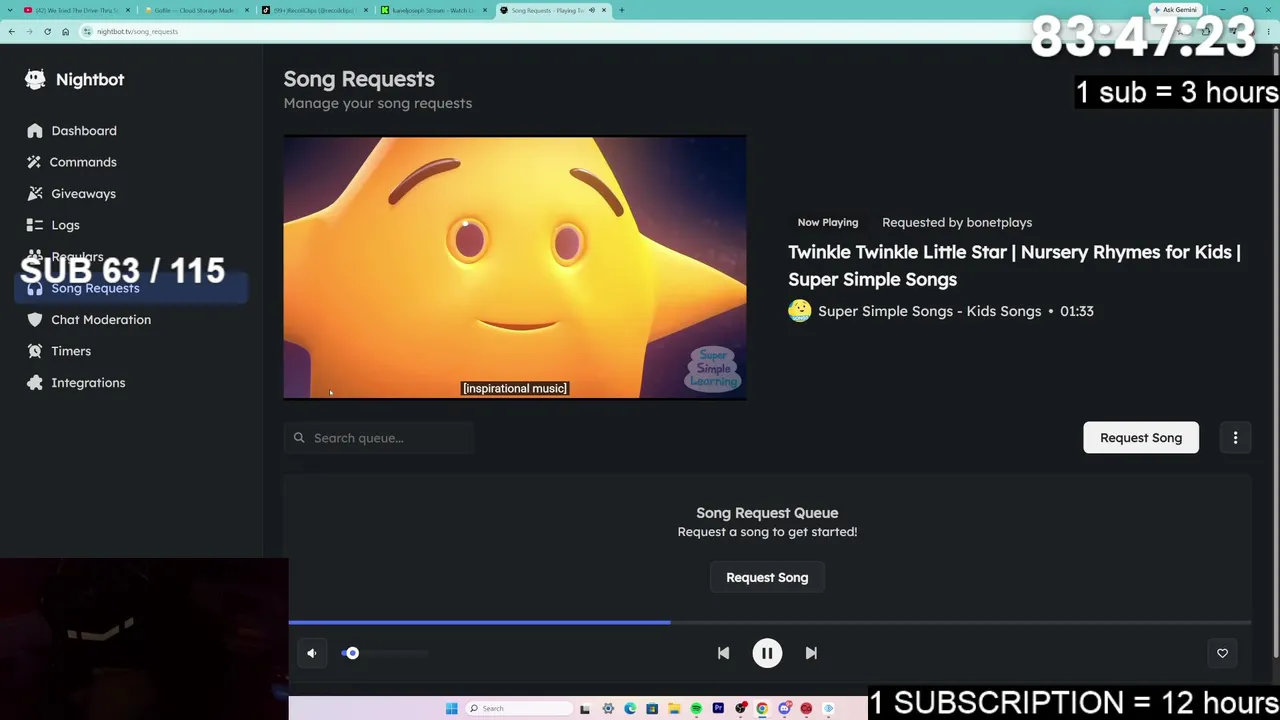Select Song Requests in the sidebar
The image size is (1280, 720).
(x=131, y=288)
